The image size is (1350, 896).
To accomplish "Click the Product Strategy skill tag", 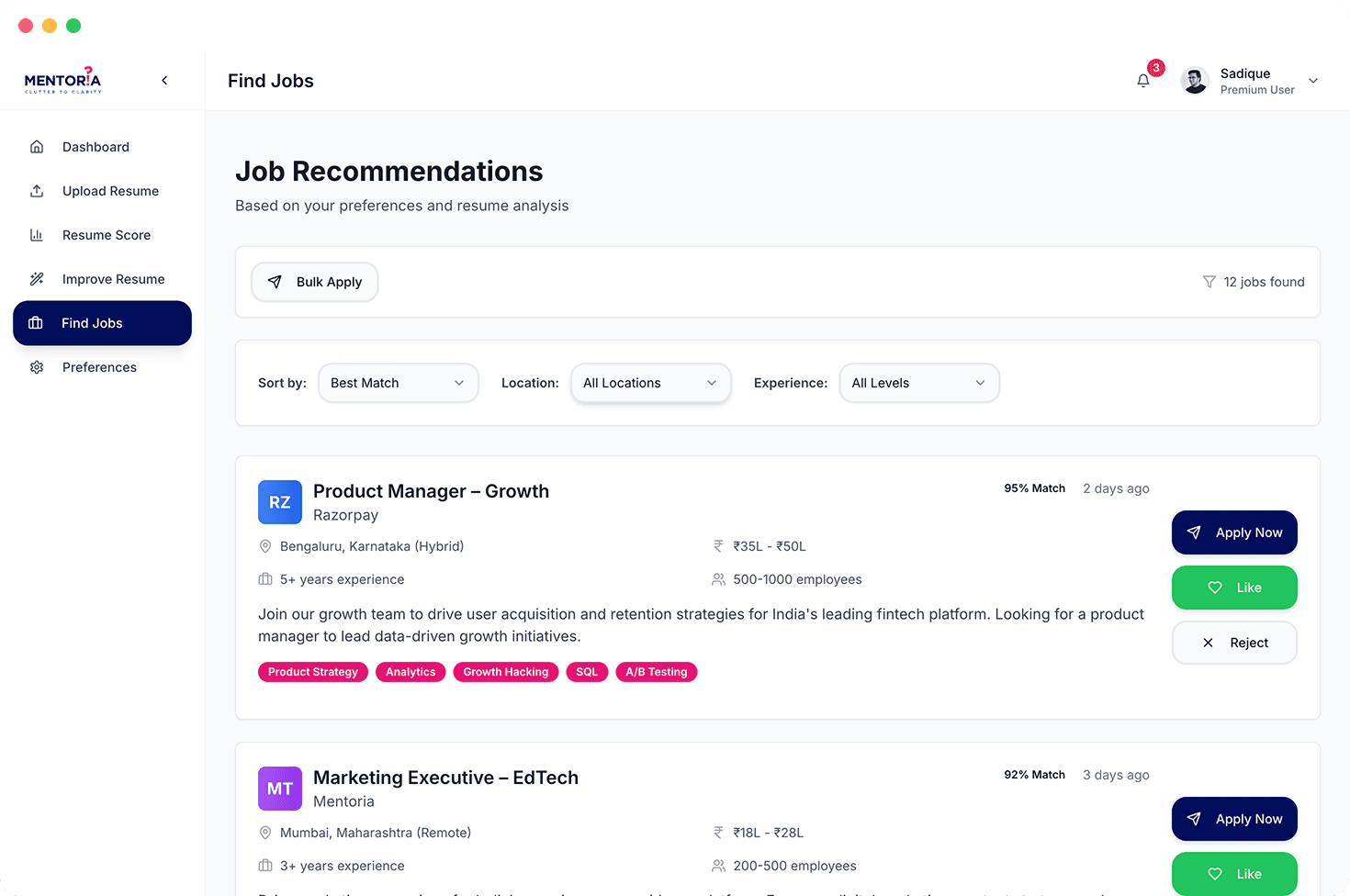I will click(x=313, y=672).
